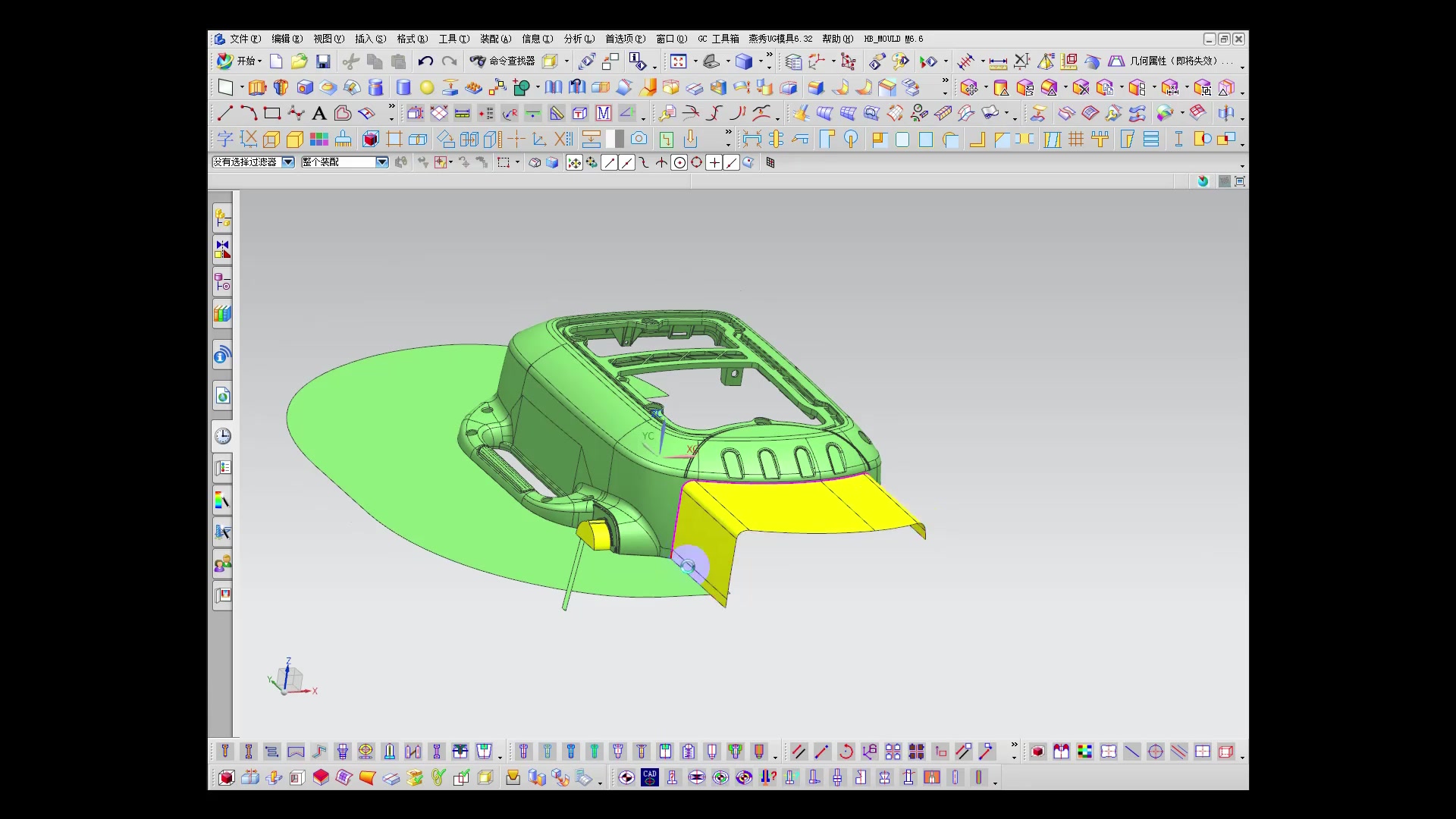Select the Cylinder primitive tool
The width and height of the screenshot is (1456, 819).
(x=403, y=88)
